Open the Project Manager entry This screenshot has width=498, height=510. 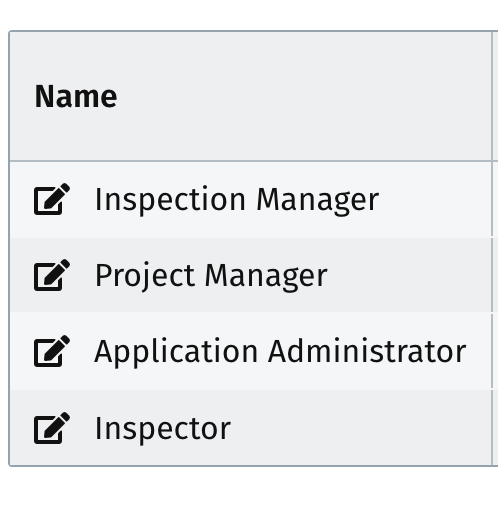coord(211,276)
